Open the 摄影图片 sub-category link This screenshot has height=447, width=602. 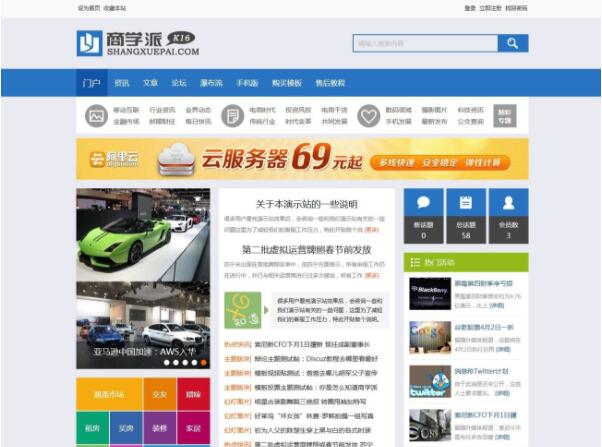435,110
